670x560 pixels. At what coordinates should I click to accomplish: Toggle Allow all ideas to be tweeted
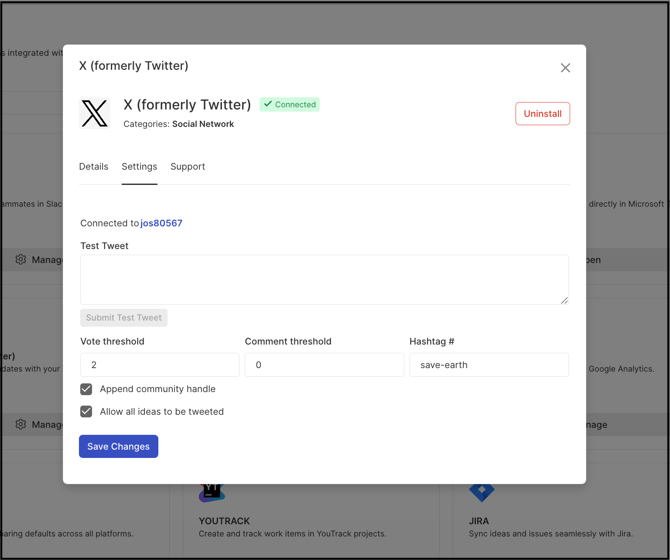[86, 411]
